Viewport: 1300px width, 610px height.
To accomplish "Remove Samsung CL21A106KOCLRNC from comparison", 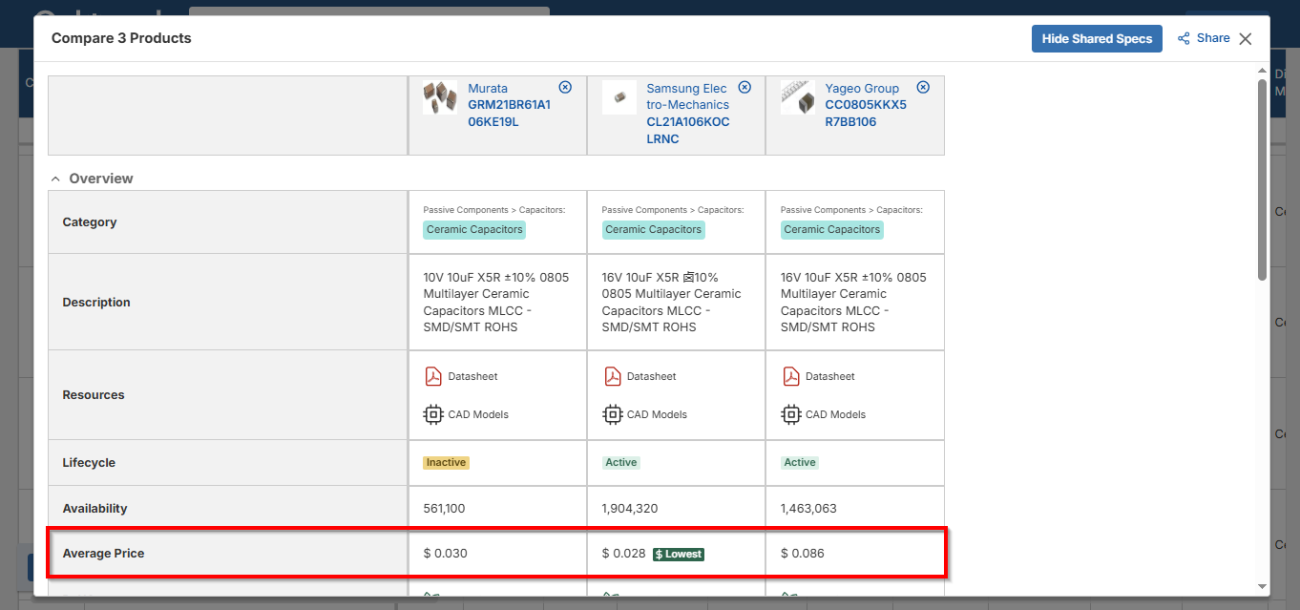I will pyautogui.click(x=744, y=87).
